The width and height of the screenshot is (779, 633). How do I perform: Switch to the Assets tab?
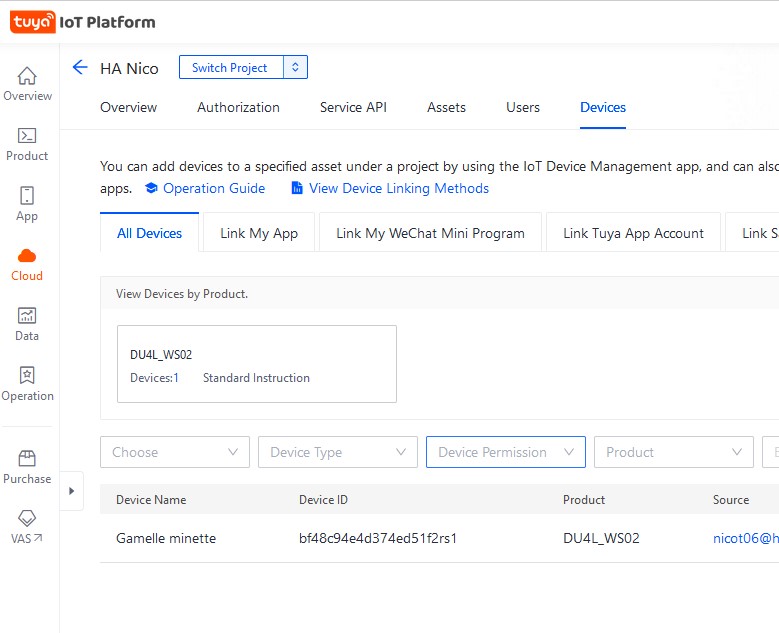[x=447, y=107]
